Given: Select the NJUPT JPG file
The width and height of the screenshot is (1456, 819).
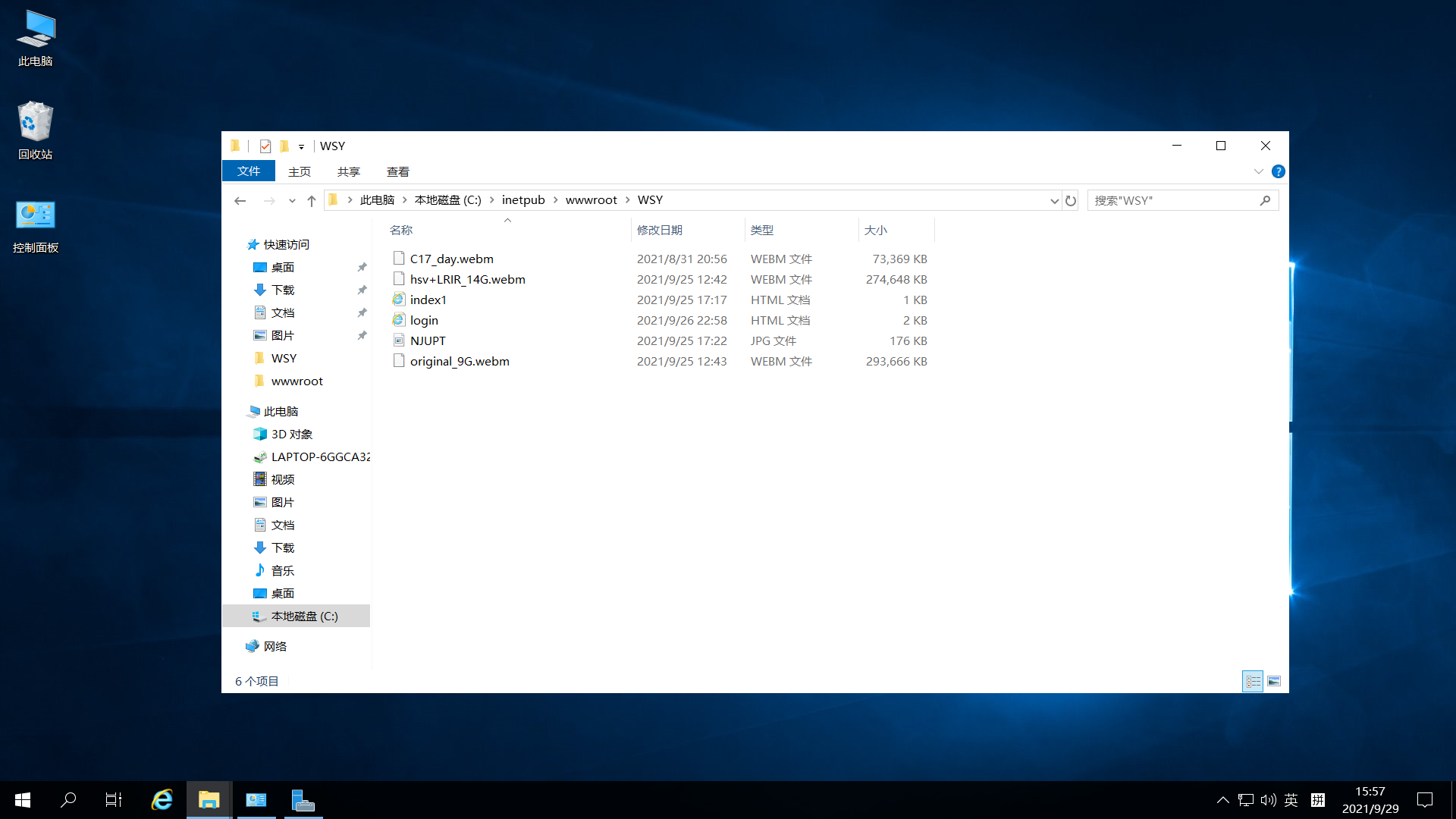Looking at the screenshot, I should (x=428, y=340).
